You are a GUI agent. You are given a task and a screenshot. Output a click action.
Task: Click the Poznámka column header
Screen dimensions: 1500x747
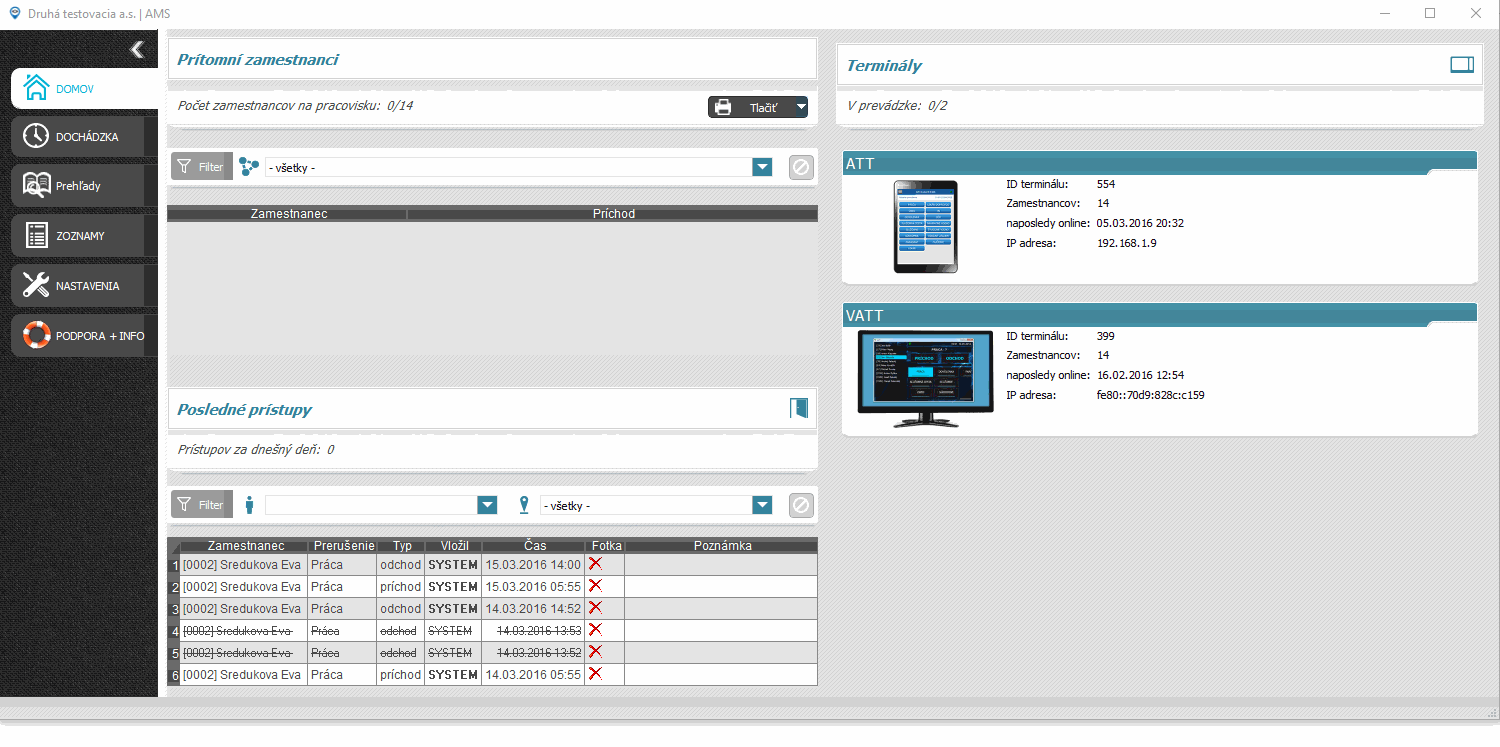722,546
